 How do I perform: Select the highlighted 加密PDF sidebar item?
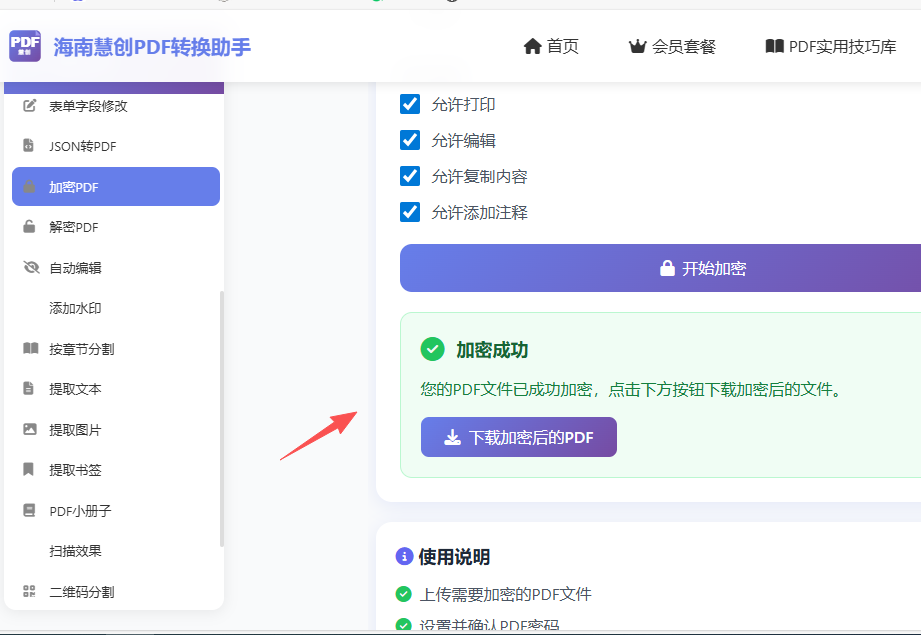[116, 186]
